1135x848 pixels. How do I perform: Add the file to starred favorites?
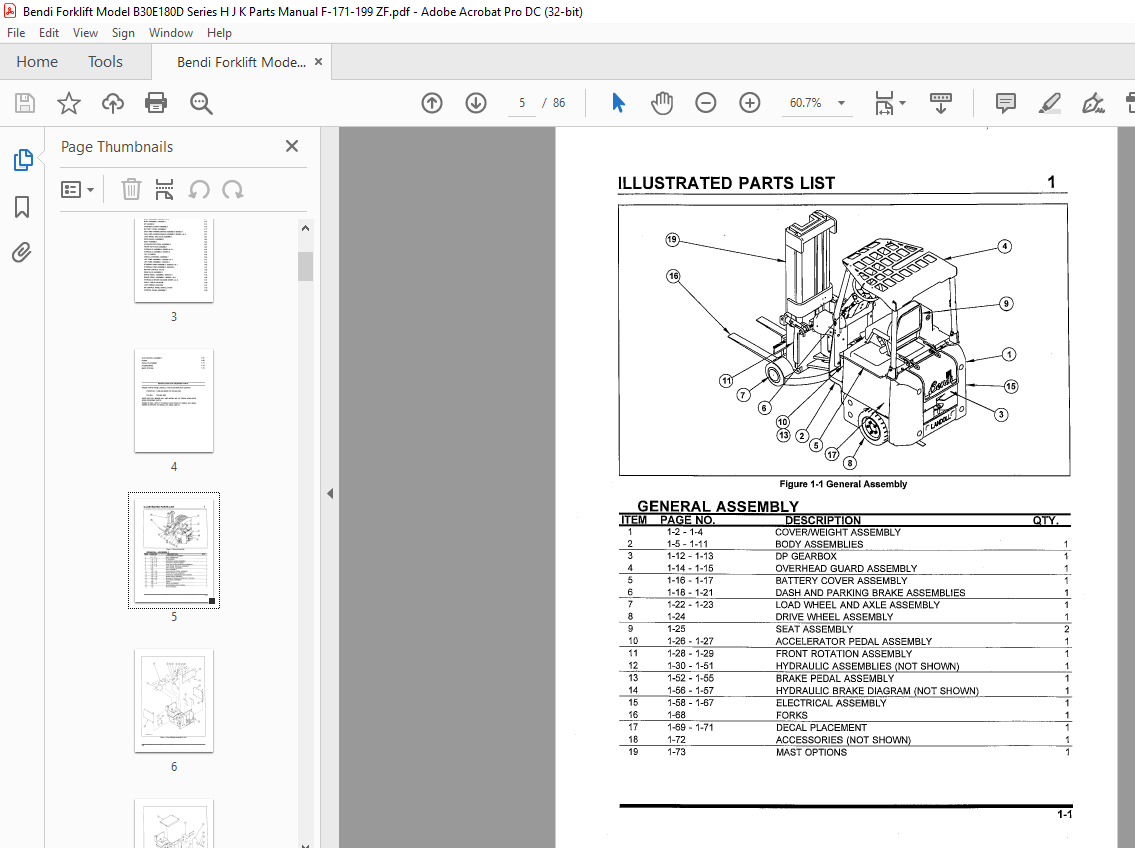tap(69, 103)
